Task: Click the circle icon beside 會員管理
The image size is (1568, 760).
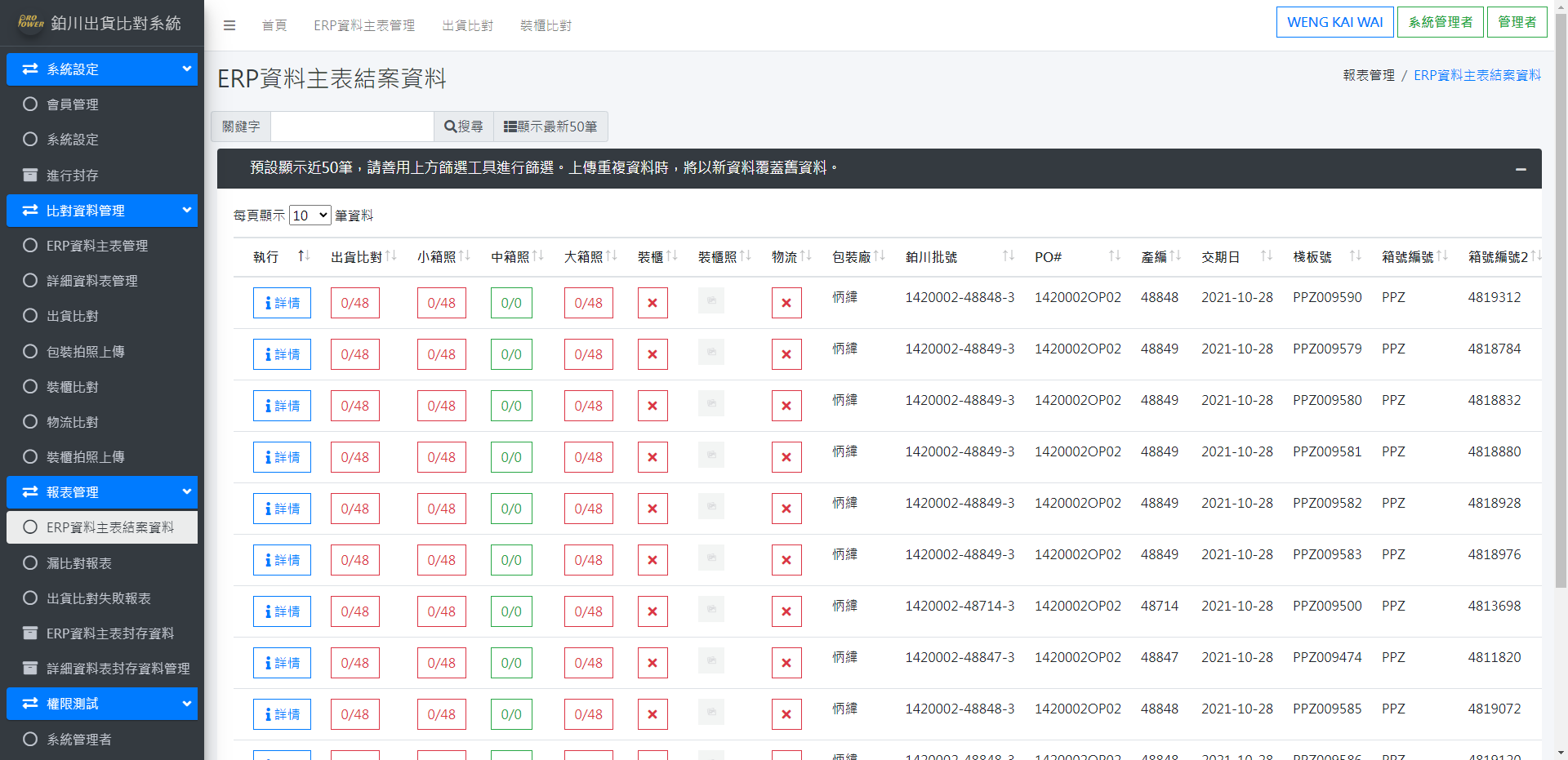Action: click(x=30, y=104)
